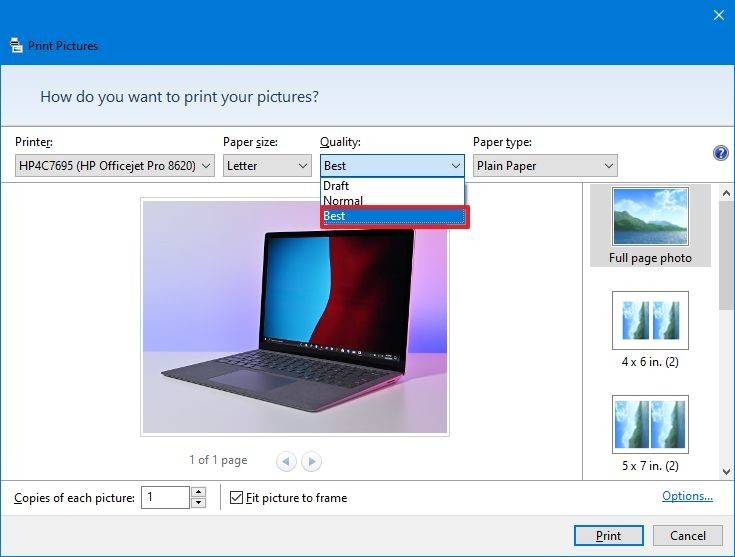Increase copies with the up stepper arrow
This screenshot has width=735, height=557.
[x=198, y=492]
